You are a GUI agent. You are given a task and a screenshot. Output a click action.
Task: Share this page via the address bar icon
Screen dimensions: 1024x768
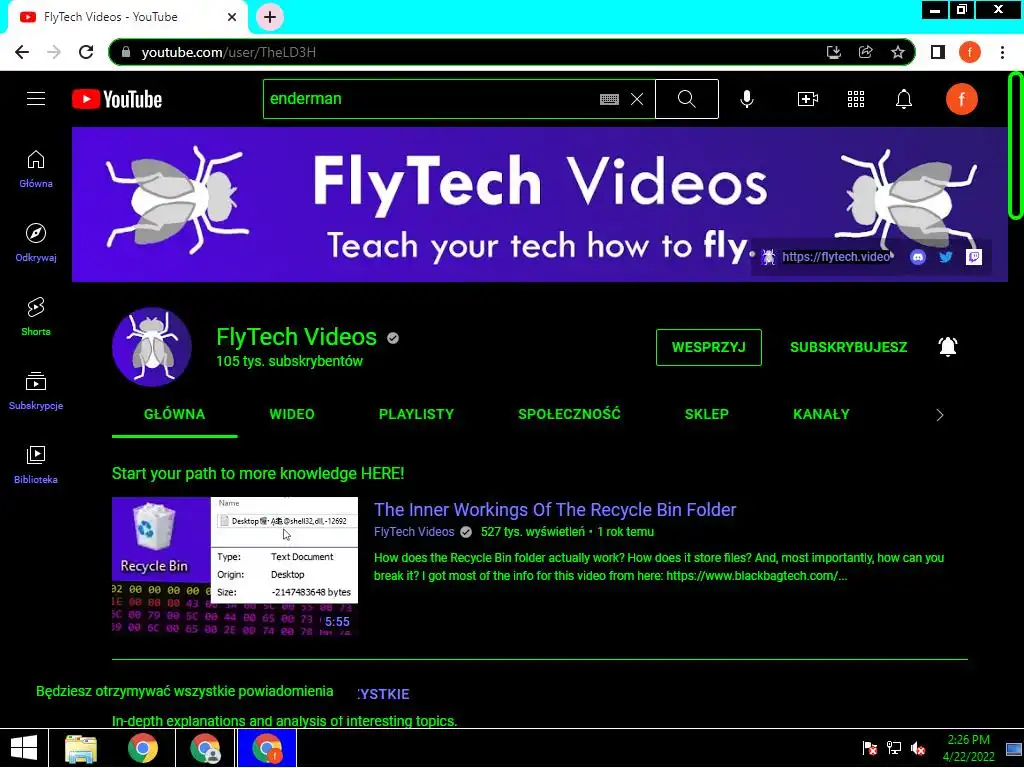(866, 52)
